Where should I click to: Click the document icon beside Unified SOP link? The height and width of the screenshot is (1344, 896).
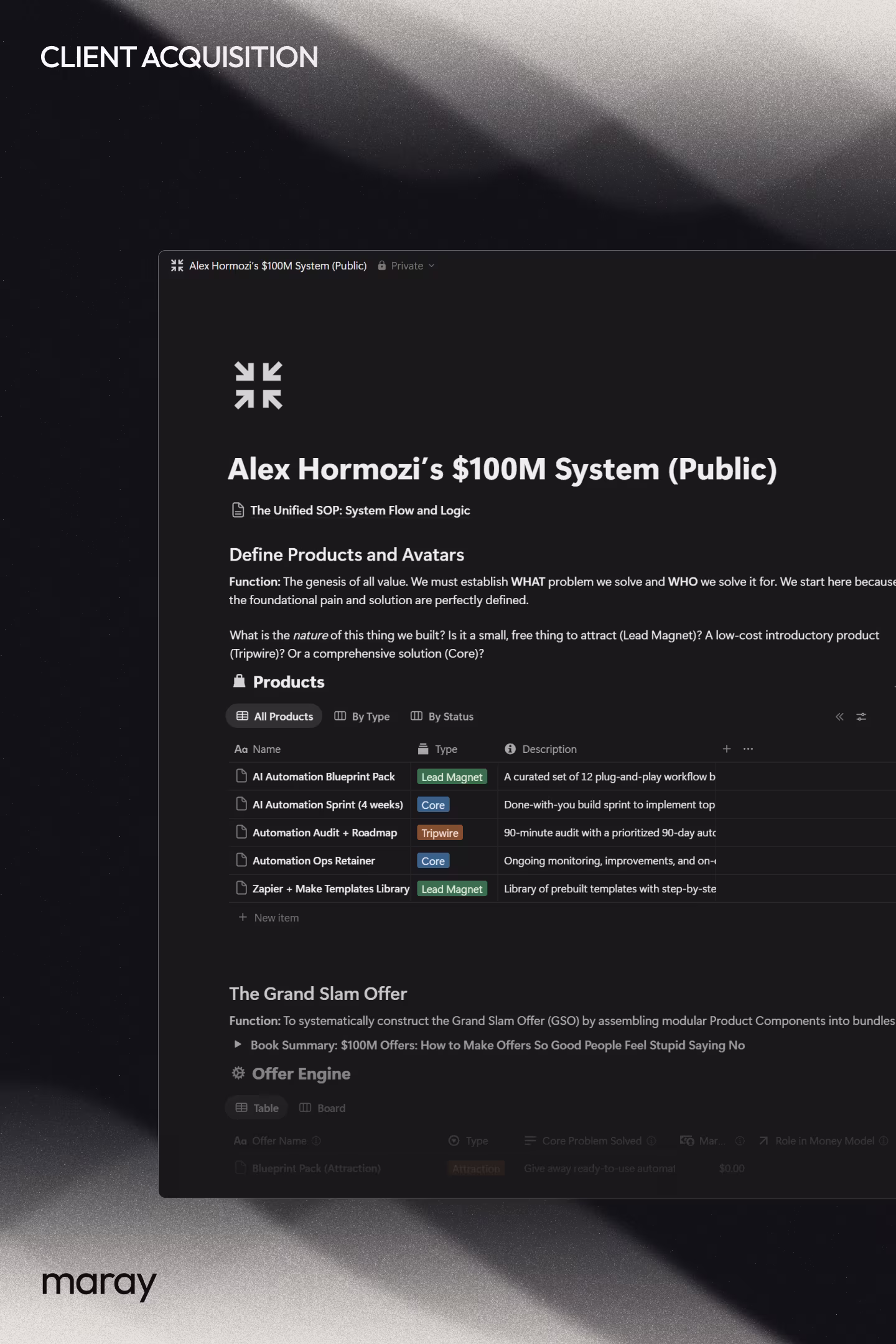pyautogui.click(x=238, y=510)
